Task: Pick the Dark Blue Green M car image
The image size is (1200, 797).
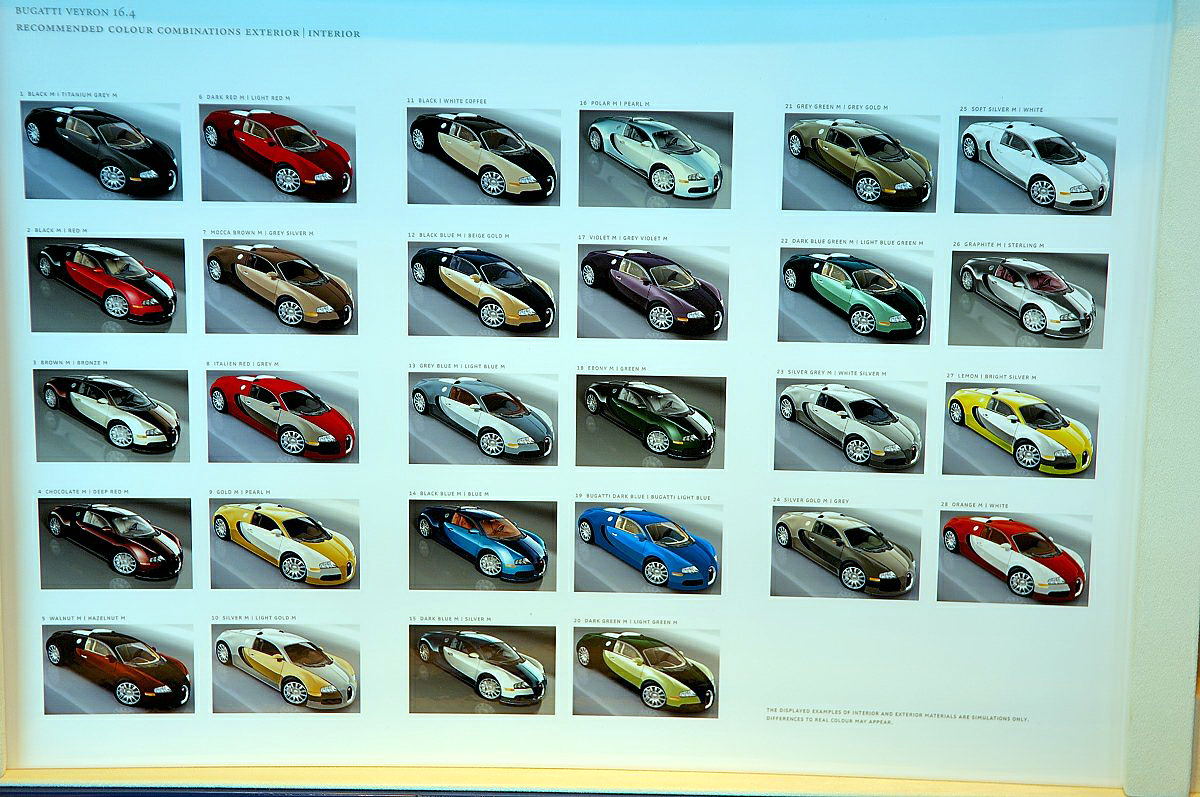Action: tap(855, 295)
